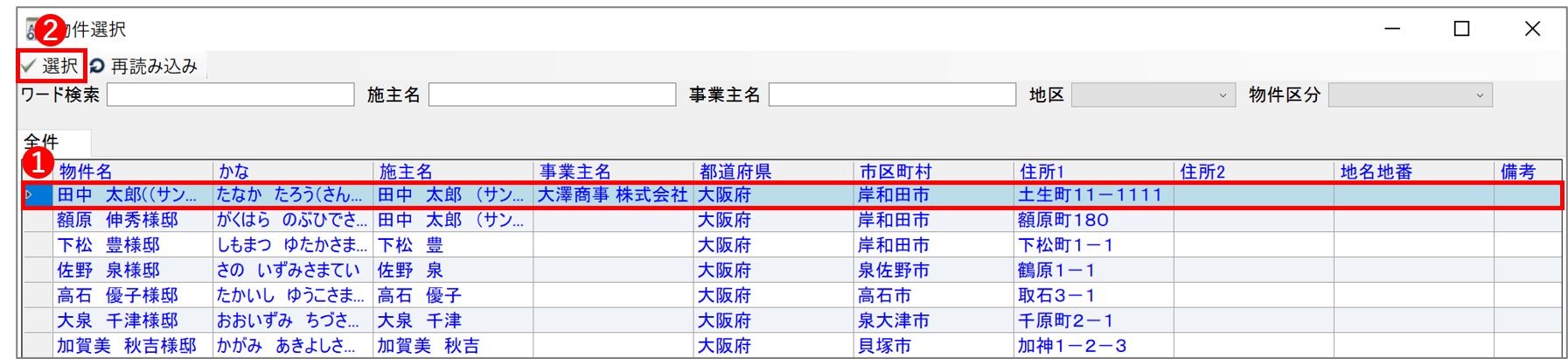Viewport: 1568px width, 359px height.
Task: Open the 地区 dropdown
Action: pos(1153,95)
